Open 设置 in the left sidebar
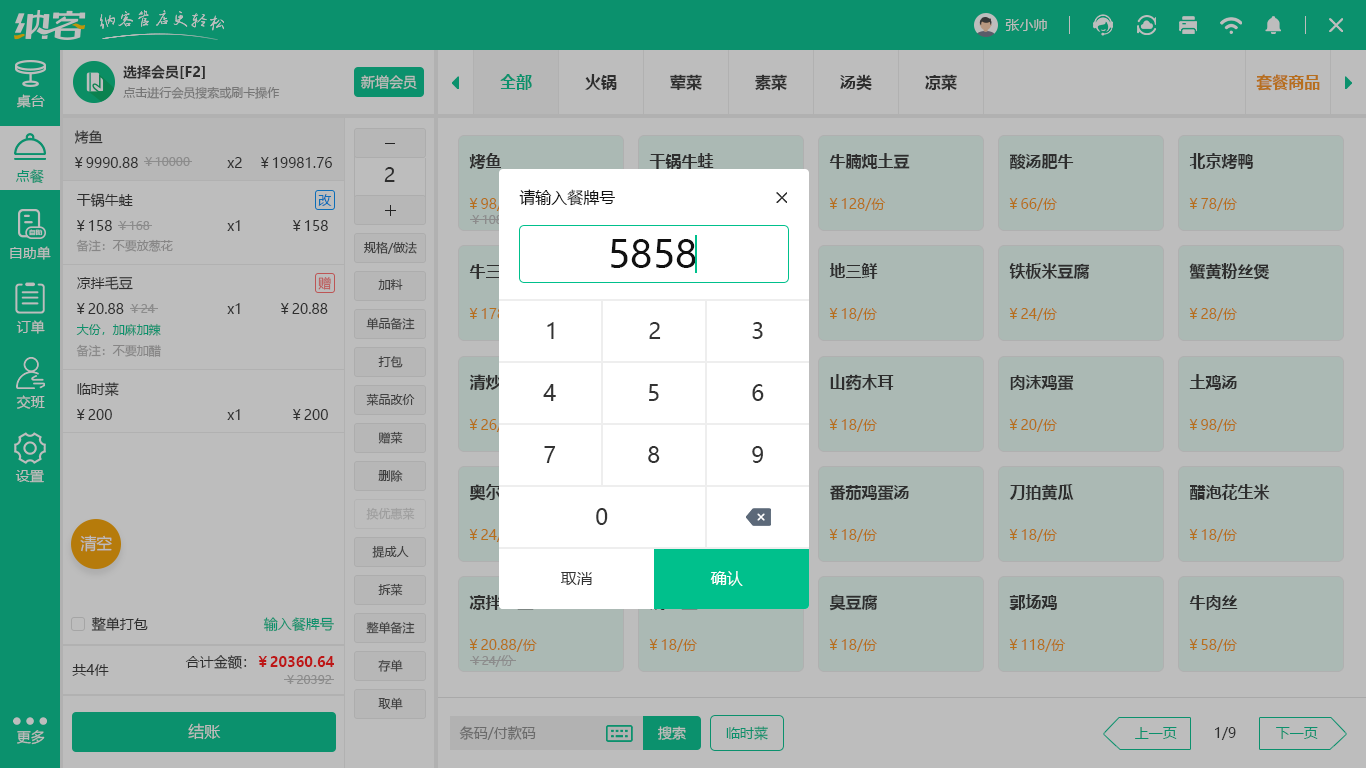The image size is (1366, 768). click(x=30, y=459)
